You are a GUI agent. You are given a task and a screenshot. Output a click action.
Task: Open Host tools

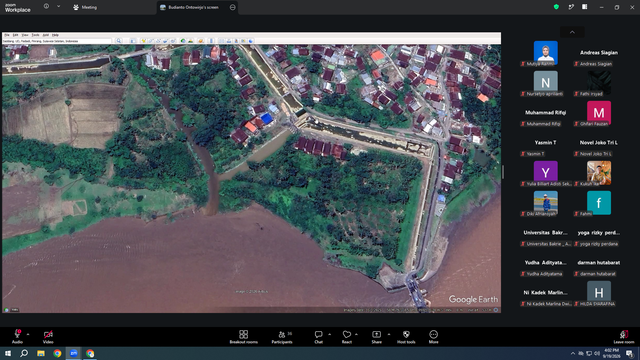click(x=406, y=337)
